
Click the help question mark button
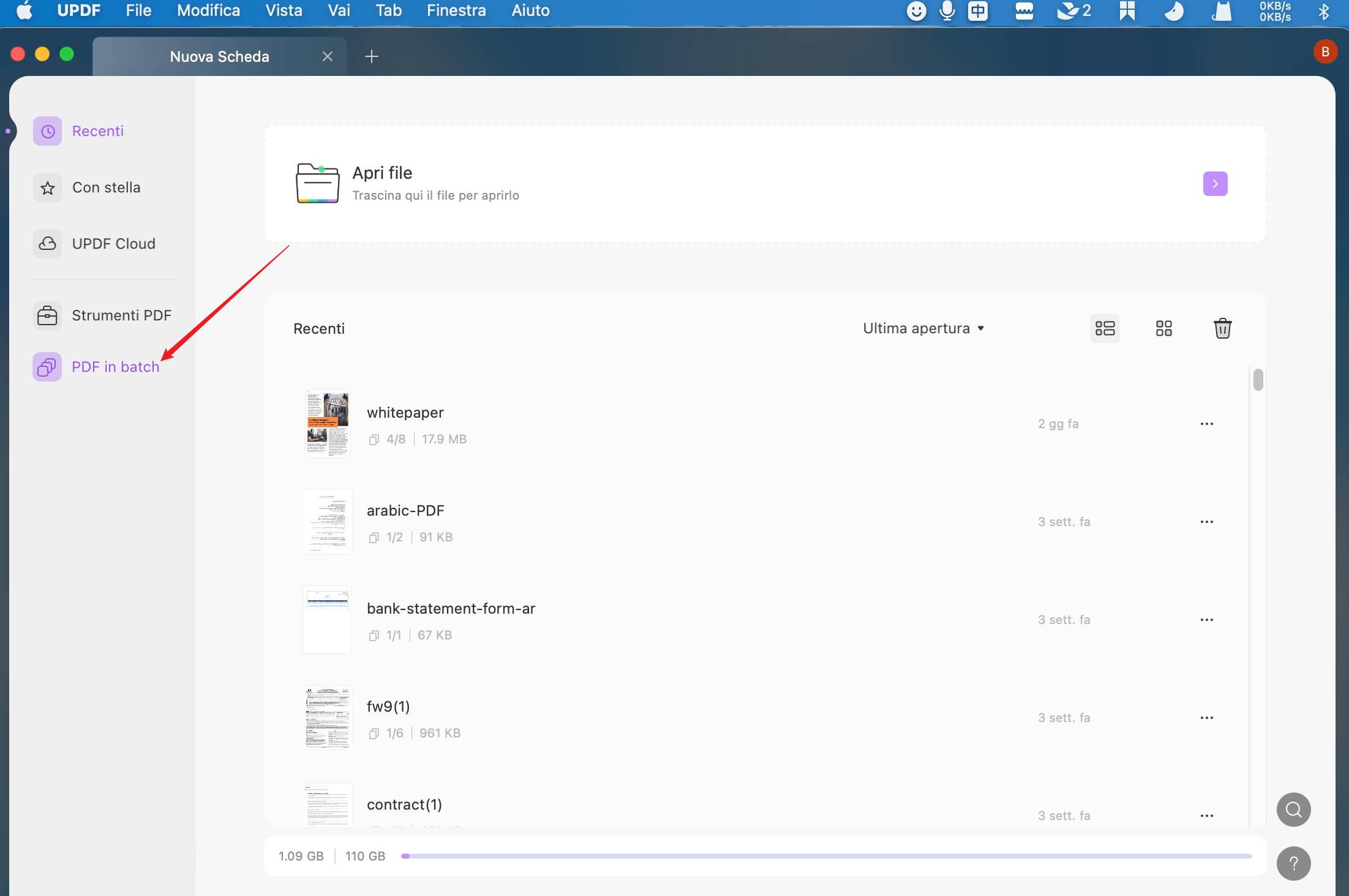[x=1293, y=864]
